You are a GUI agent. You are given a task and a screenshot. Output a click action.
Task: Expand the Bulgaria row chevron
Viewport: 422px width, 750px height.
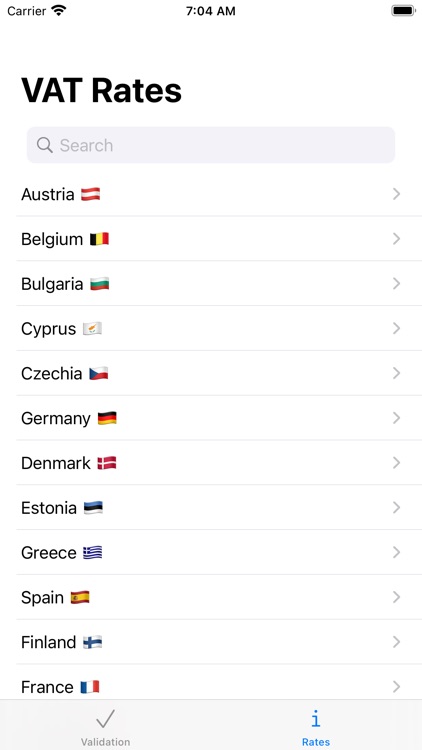396,284
